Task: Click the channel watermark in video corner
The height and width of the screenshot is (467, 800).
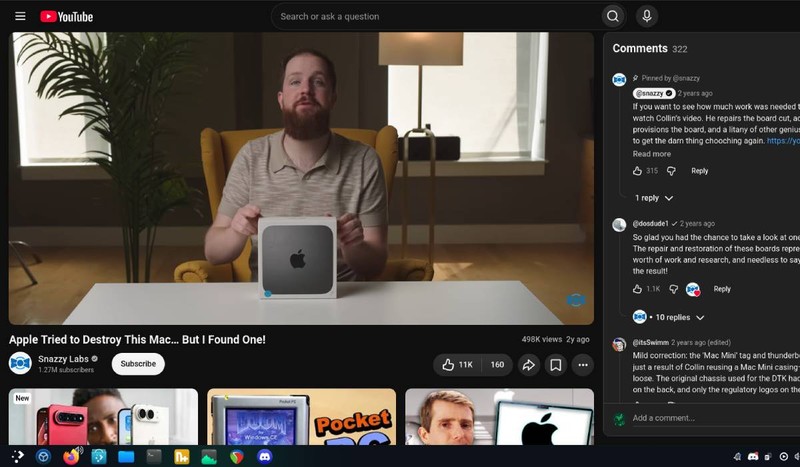Action: click(576, 300)
